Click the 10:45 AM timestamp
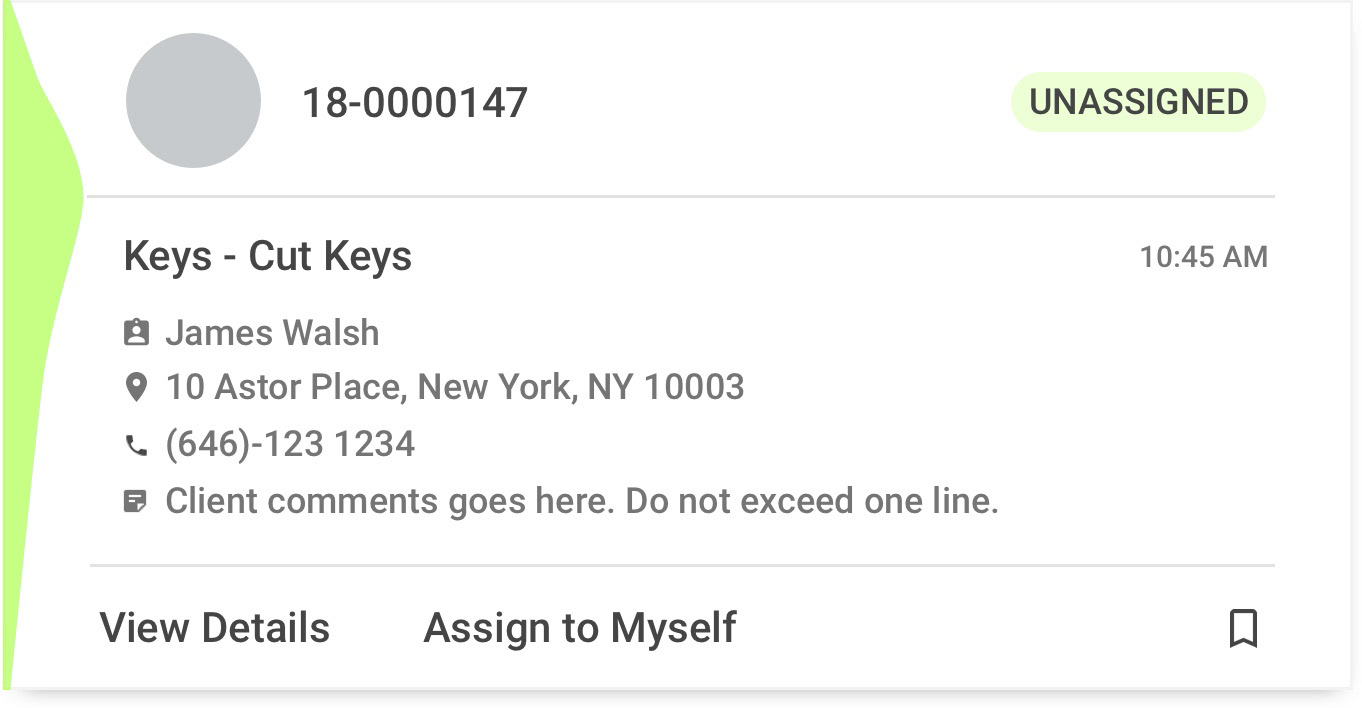Image resolution: width=1362 pixels, height=708 pixels. [x=1204, y=257]
